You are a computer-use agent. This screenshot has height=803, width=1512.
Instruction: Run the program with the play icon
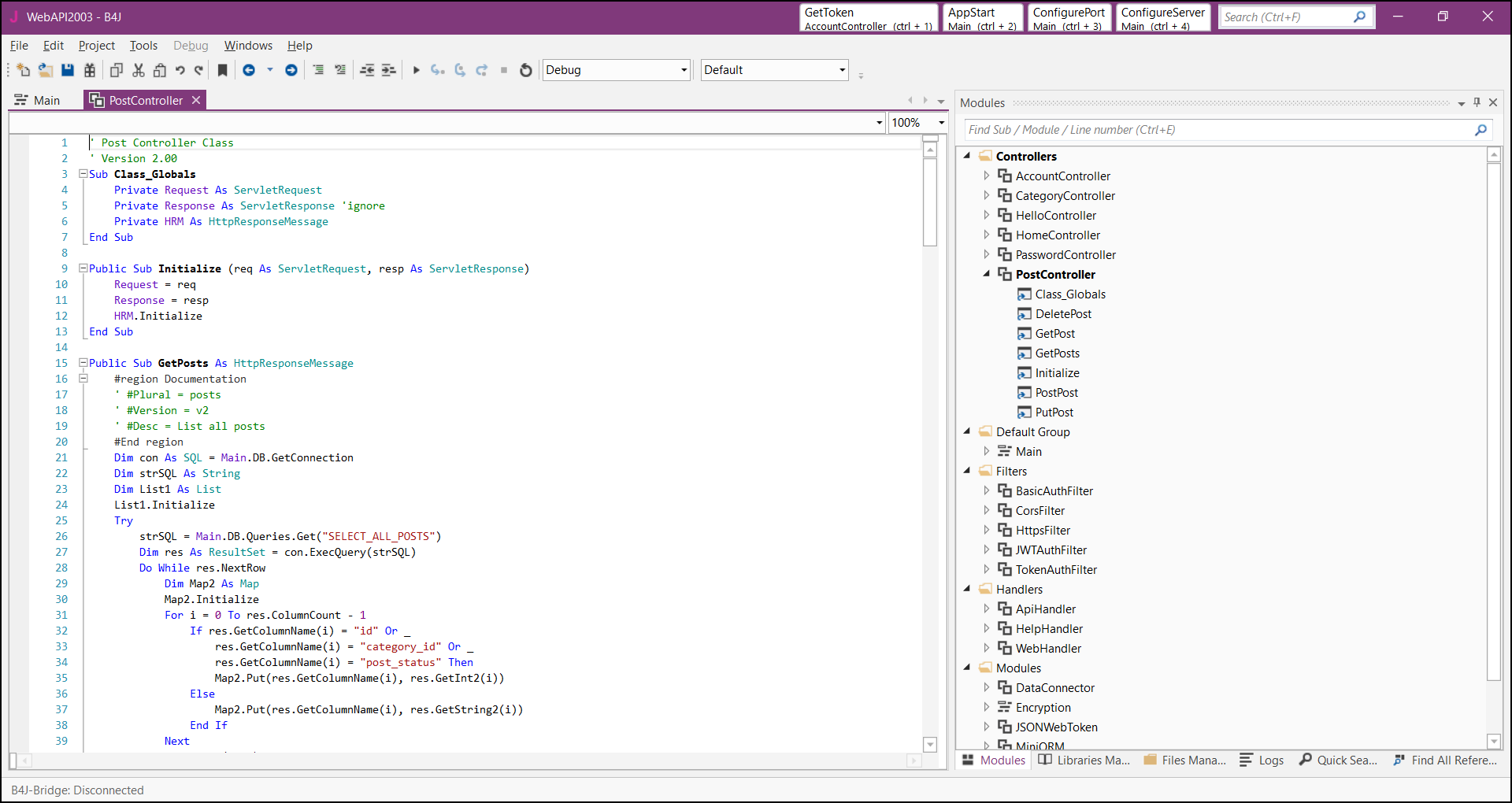pyautogui.click(x=416, y=70)
